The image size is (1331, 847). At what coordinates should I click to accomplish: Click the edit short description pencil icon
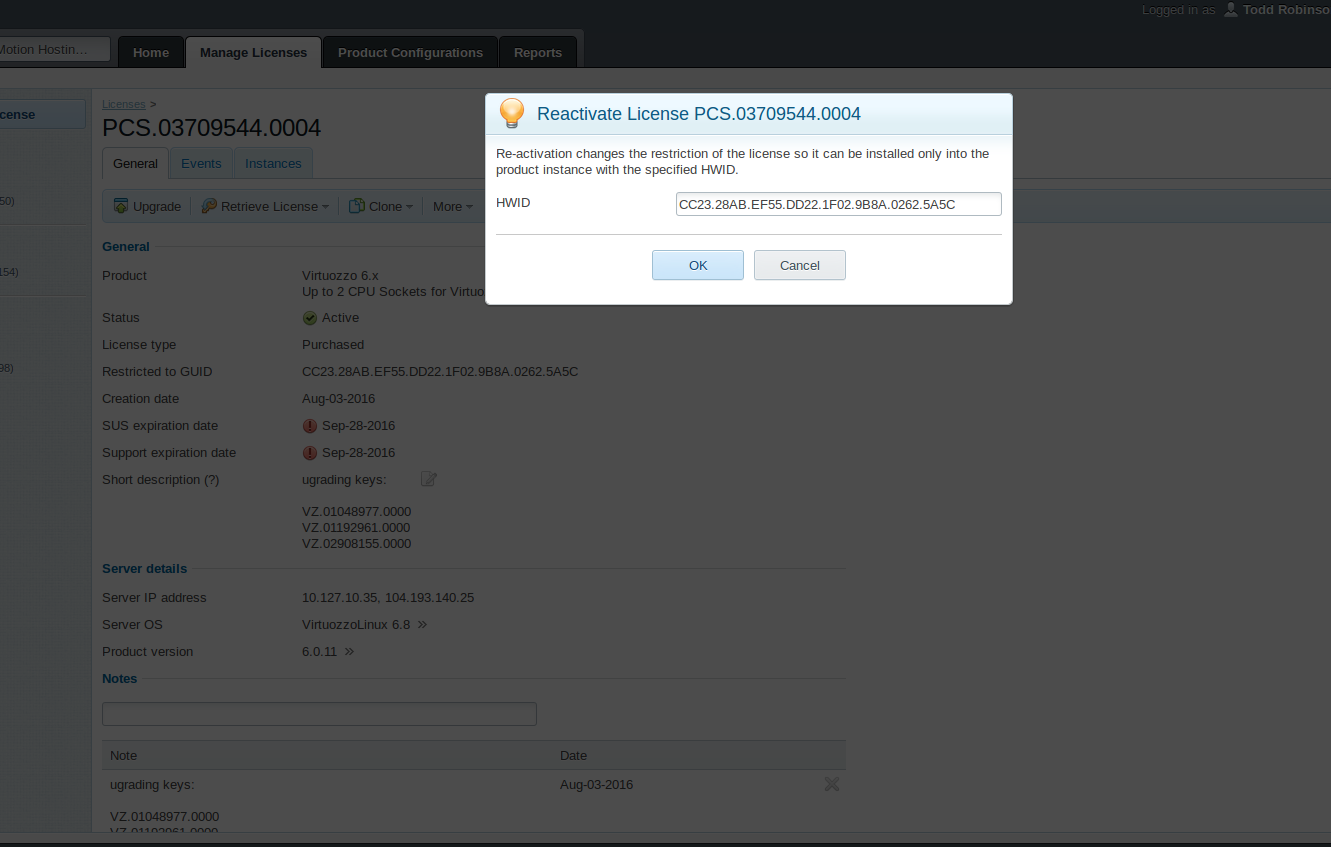[429, 479]
